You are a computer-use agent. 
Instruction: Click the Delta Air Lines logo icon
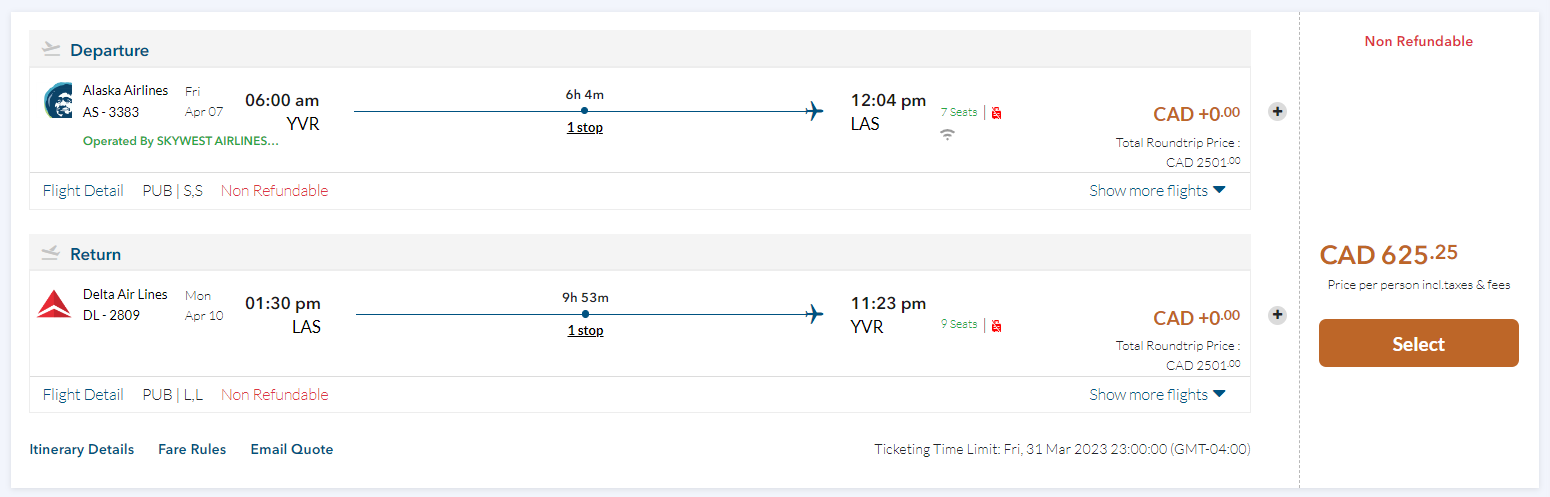tap(54, 304)
